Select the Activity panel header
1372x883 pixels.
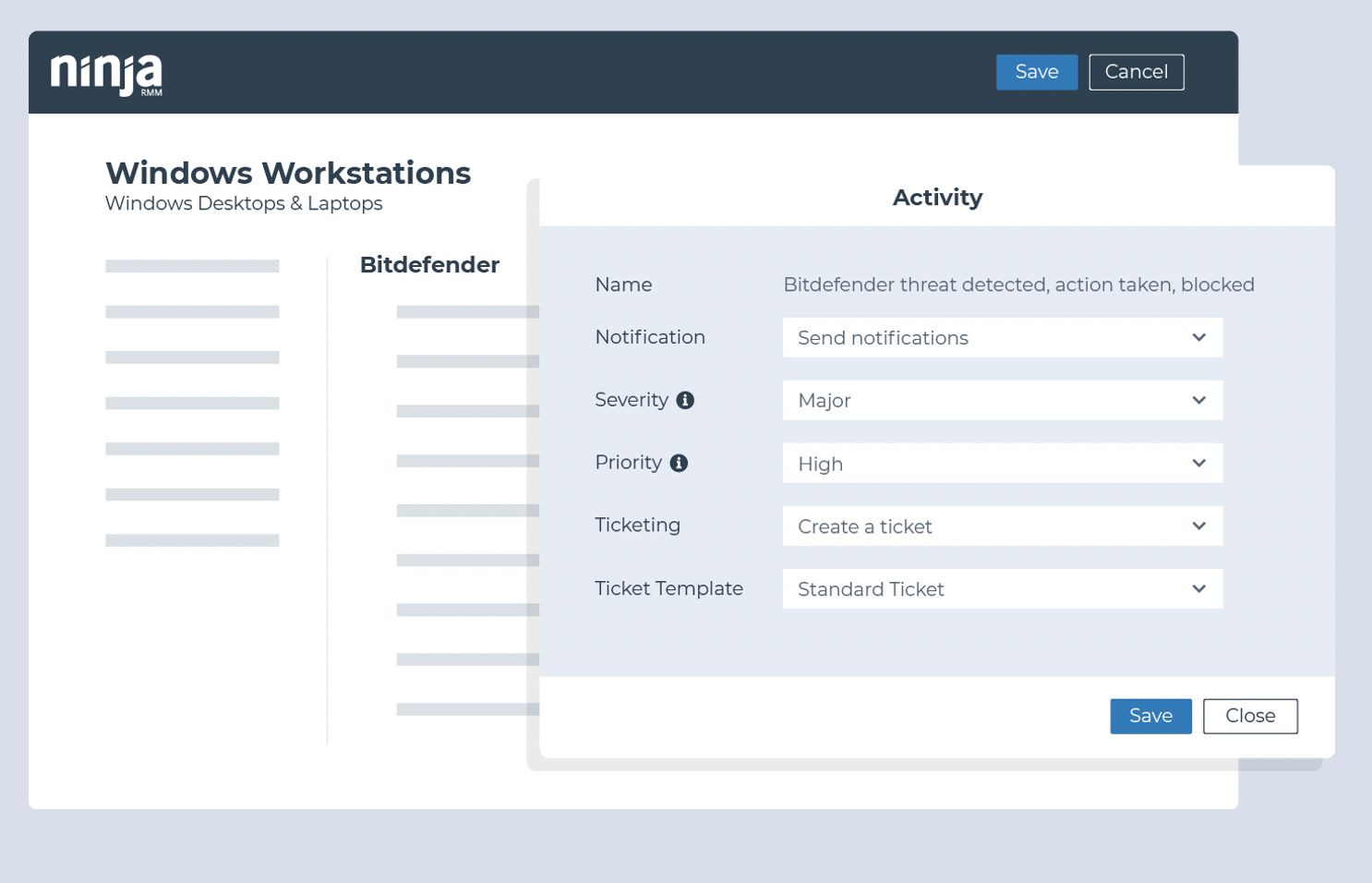pyautogui.click(x=936, y=197)
